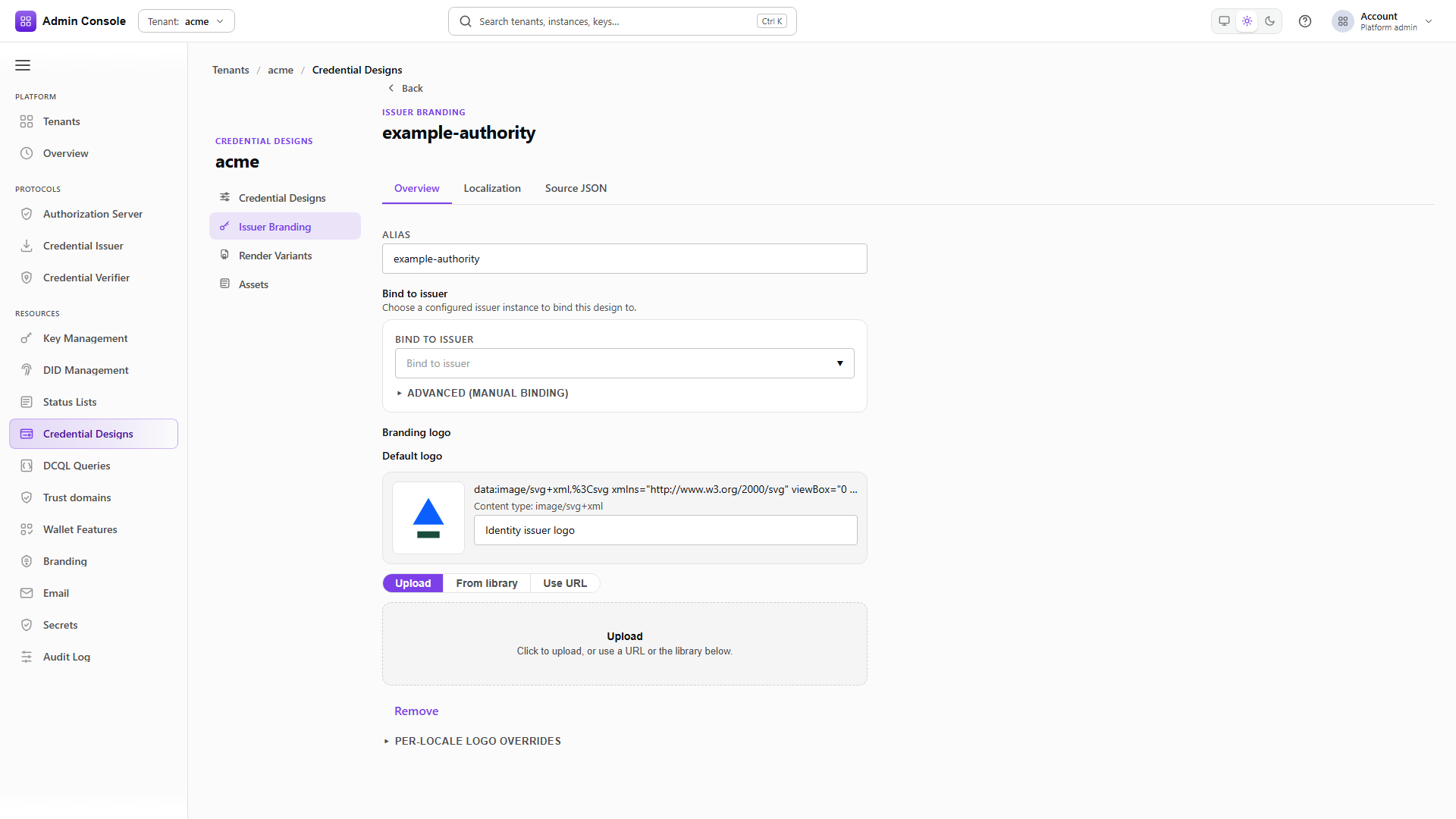
Task: Click the Branding icon in sidebar
Action: tap(27, 561)
